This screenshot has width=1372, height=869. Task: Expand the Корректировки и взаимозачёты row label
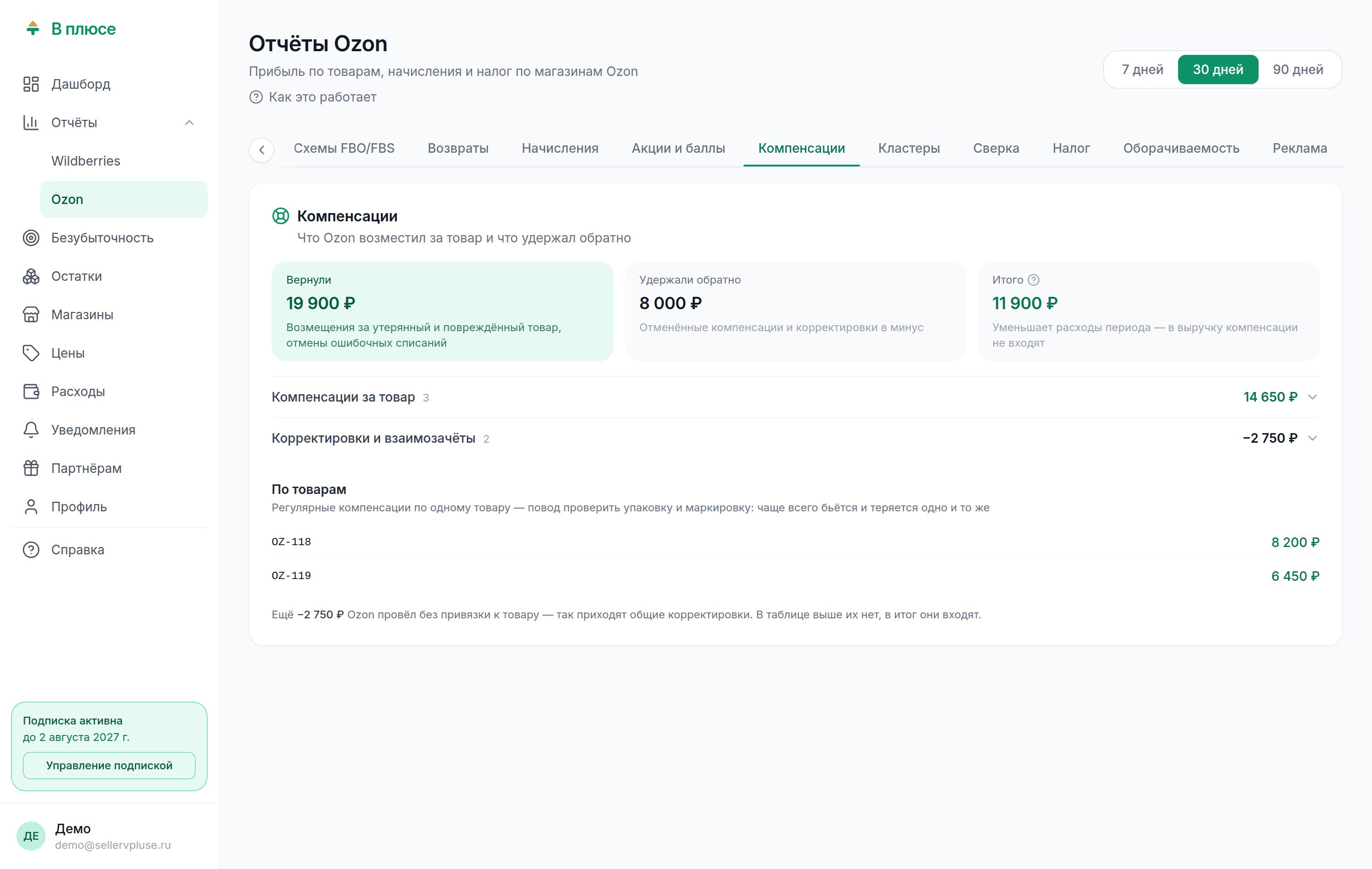[373, 438]
